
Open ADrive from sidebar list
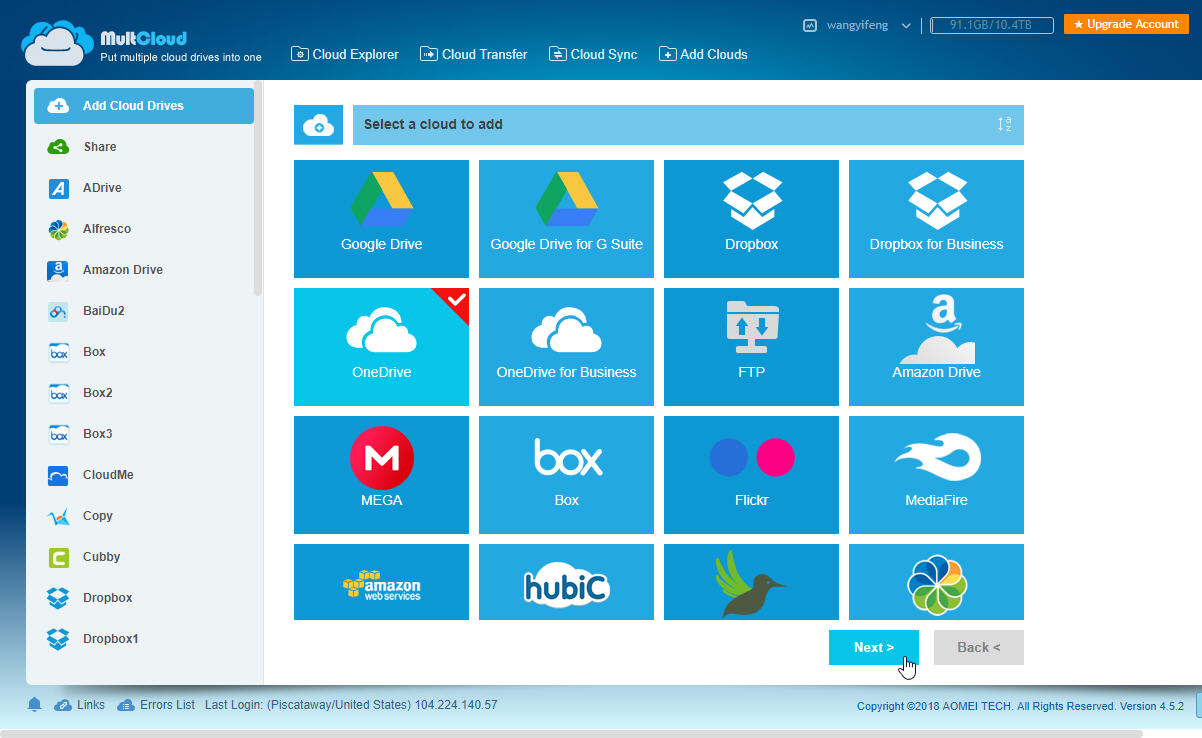coord(144,188)
